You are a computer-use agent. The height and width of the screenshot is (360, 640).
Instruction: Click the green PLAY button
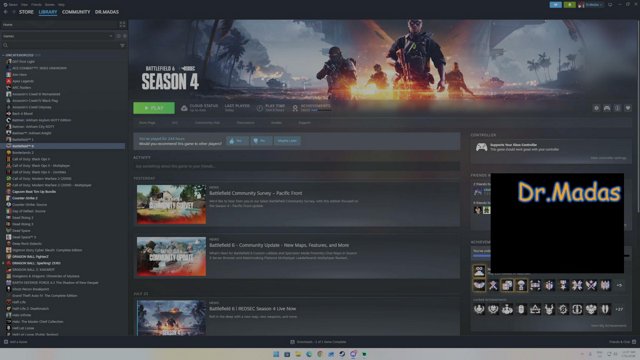point(154,108)
